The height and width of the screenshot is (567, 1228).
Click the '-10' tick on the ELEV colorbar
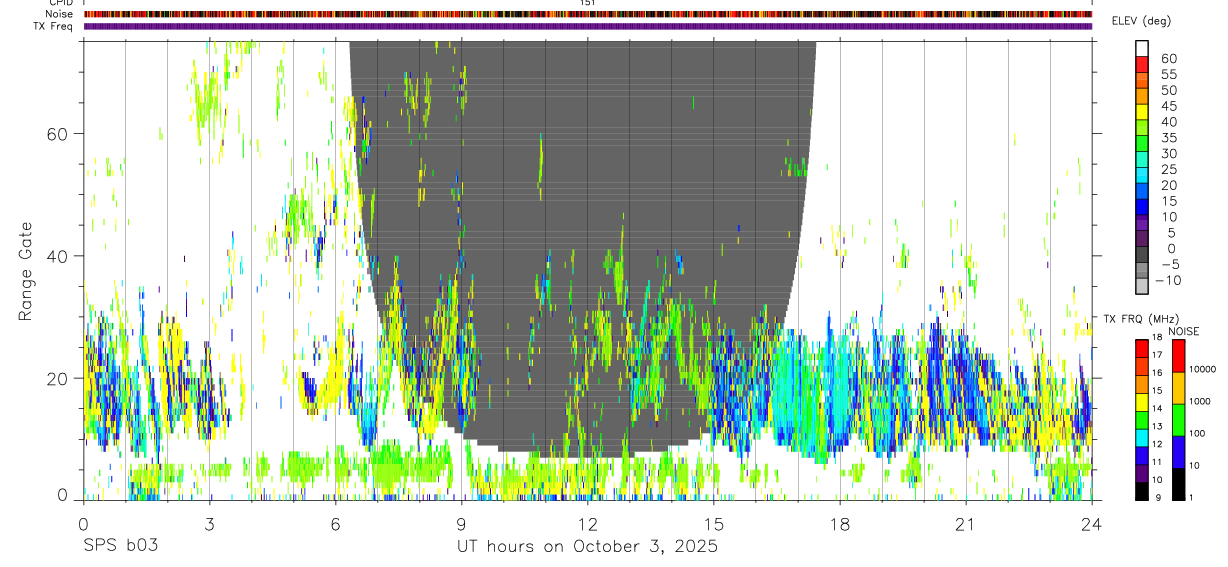tap(1168, 281)
